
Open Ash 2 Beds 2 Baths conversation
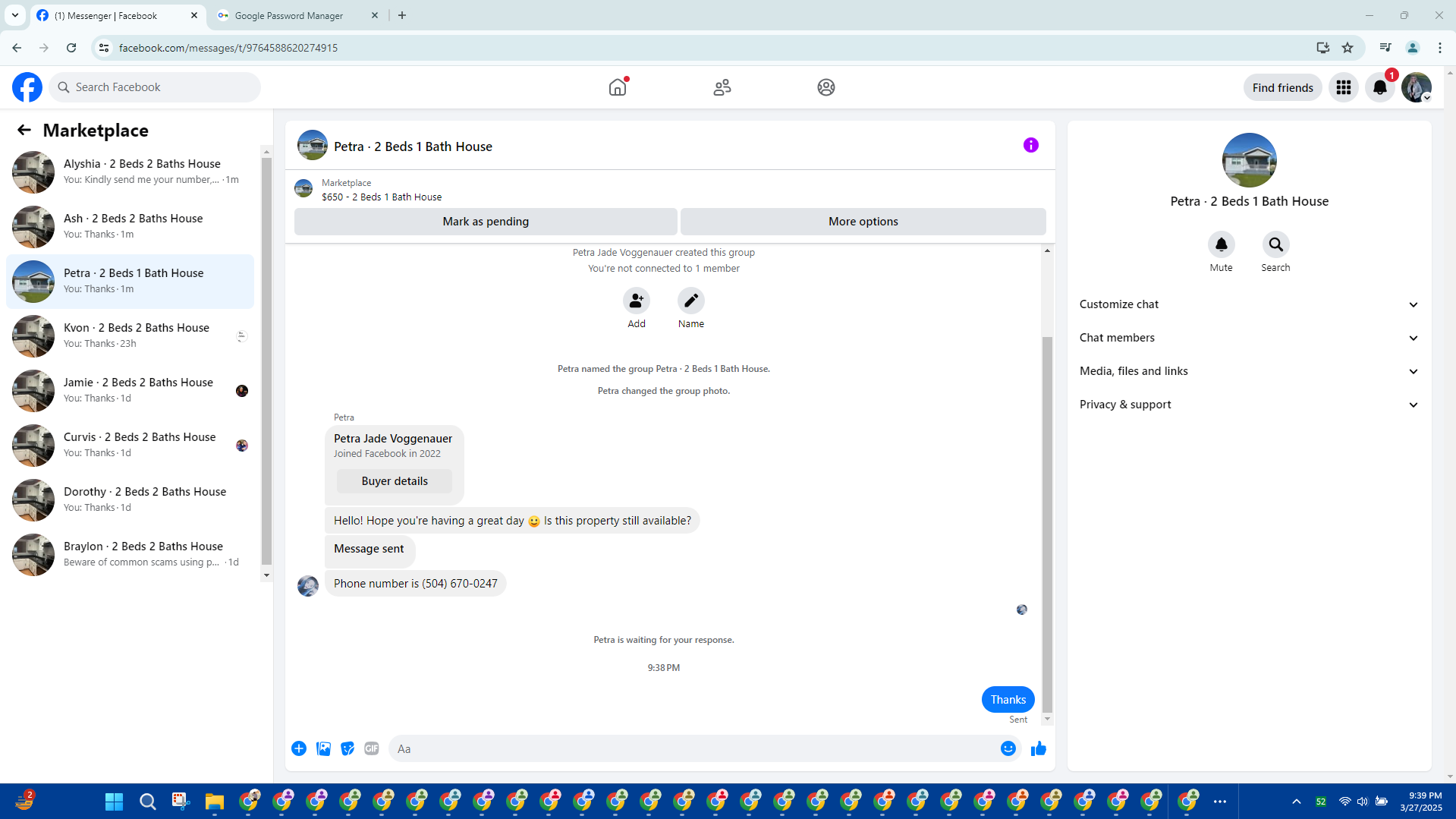click(x=131, y=226)
